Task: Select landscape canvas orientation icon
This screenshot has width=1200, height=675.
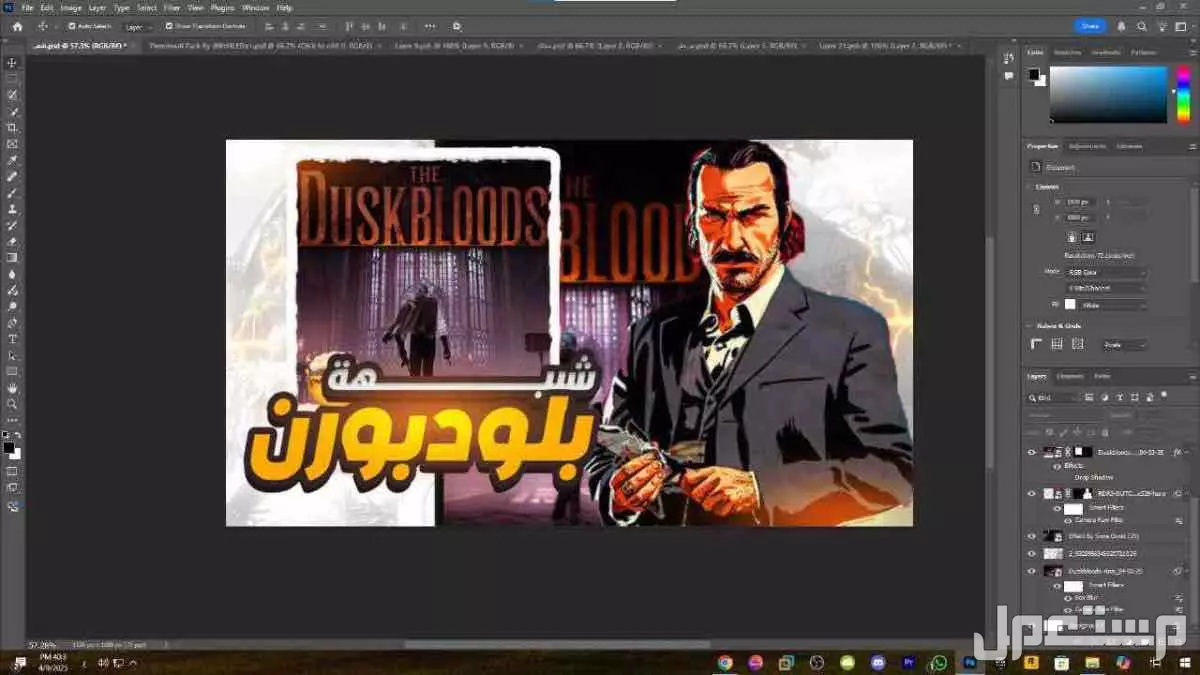Action: coord(1088,237)
